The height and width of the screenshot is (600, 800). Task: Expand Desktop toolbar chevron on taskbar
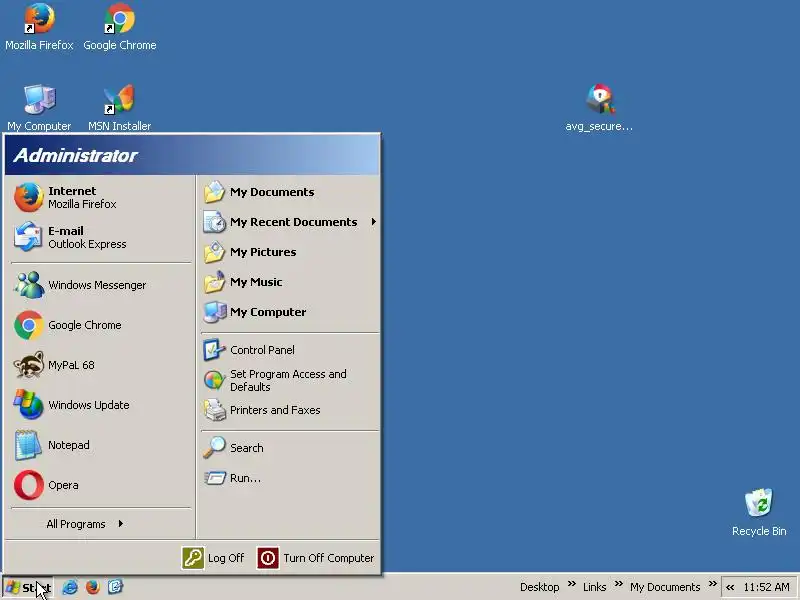click(571, 583)
